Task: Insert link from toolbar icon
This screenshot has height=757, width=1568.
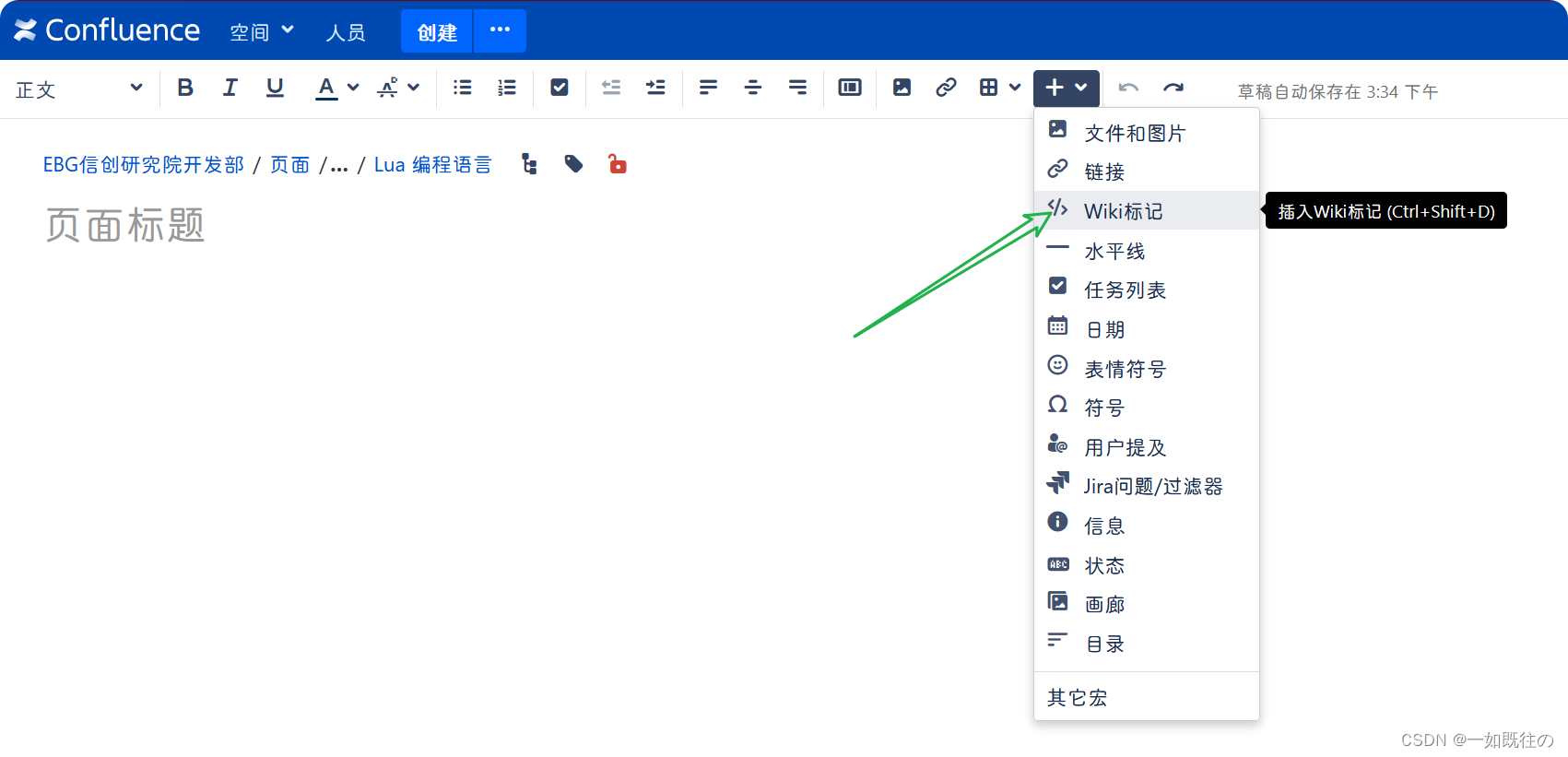Action: (x=946, y=88)
